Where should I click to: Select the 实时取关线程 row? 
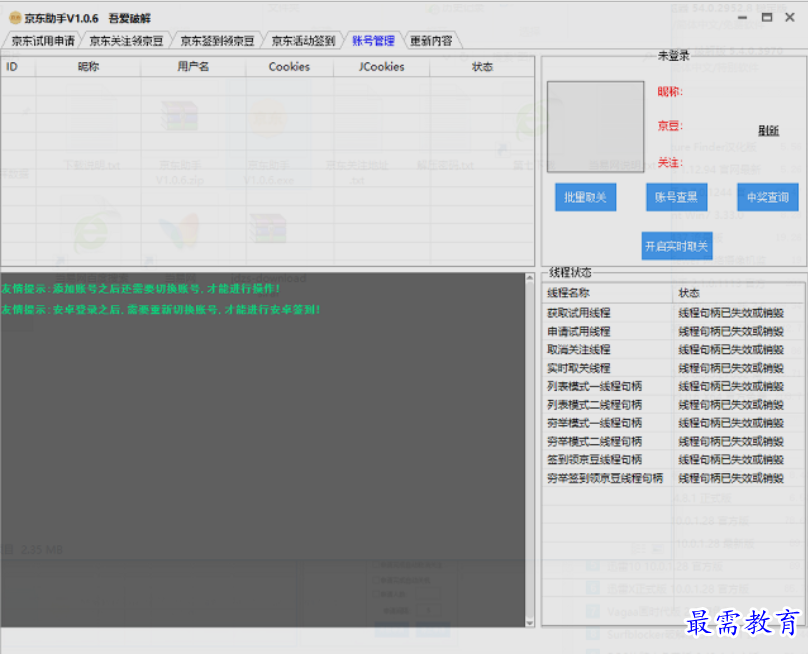click(x=673, y=368)
